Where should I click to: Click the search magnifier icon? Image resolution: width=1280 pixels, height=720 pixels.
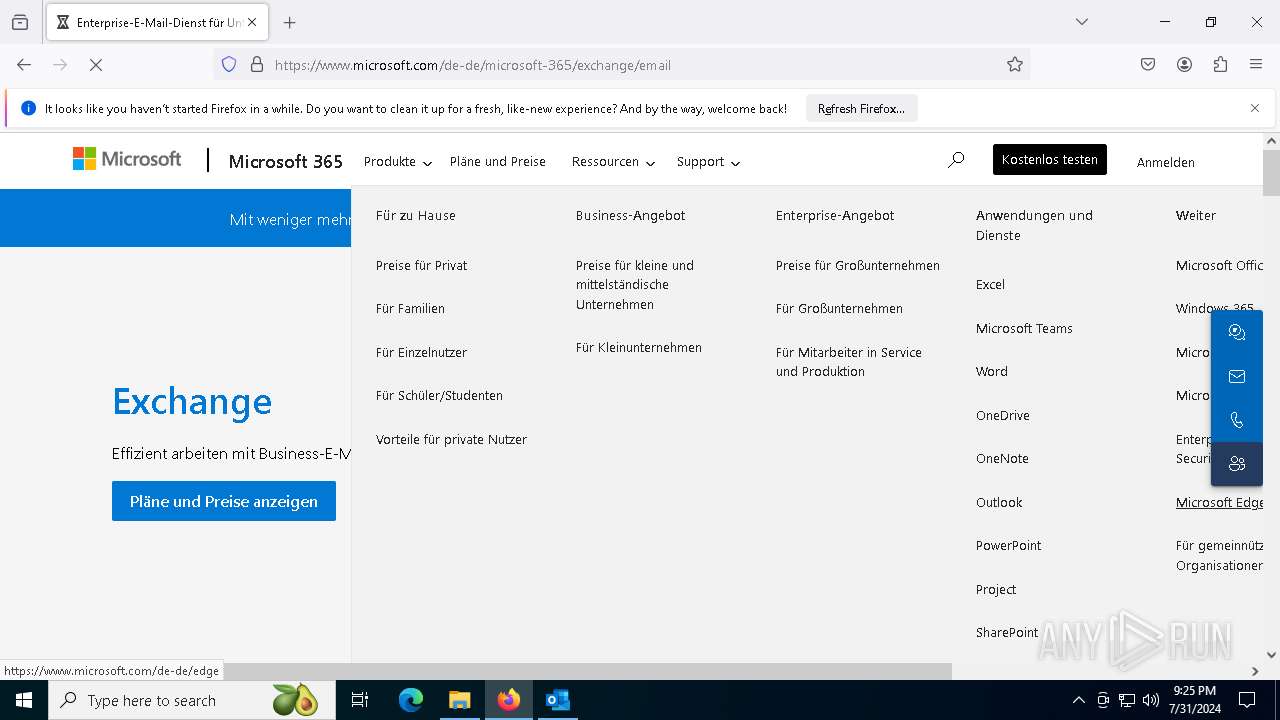click(x=956, y=160)
